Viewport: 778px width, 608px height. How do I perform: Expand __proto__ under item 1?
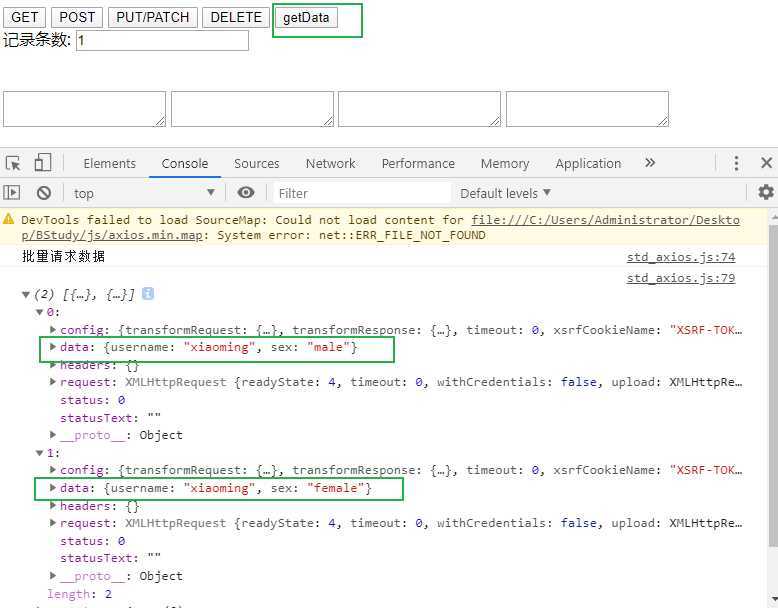(x=53, y=576)
